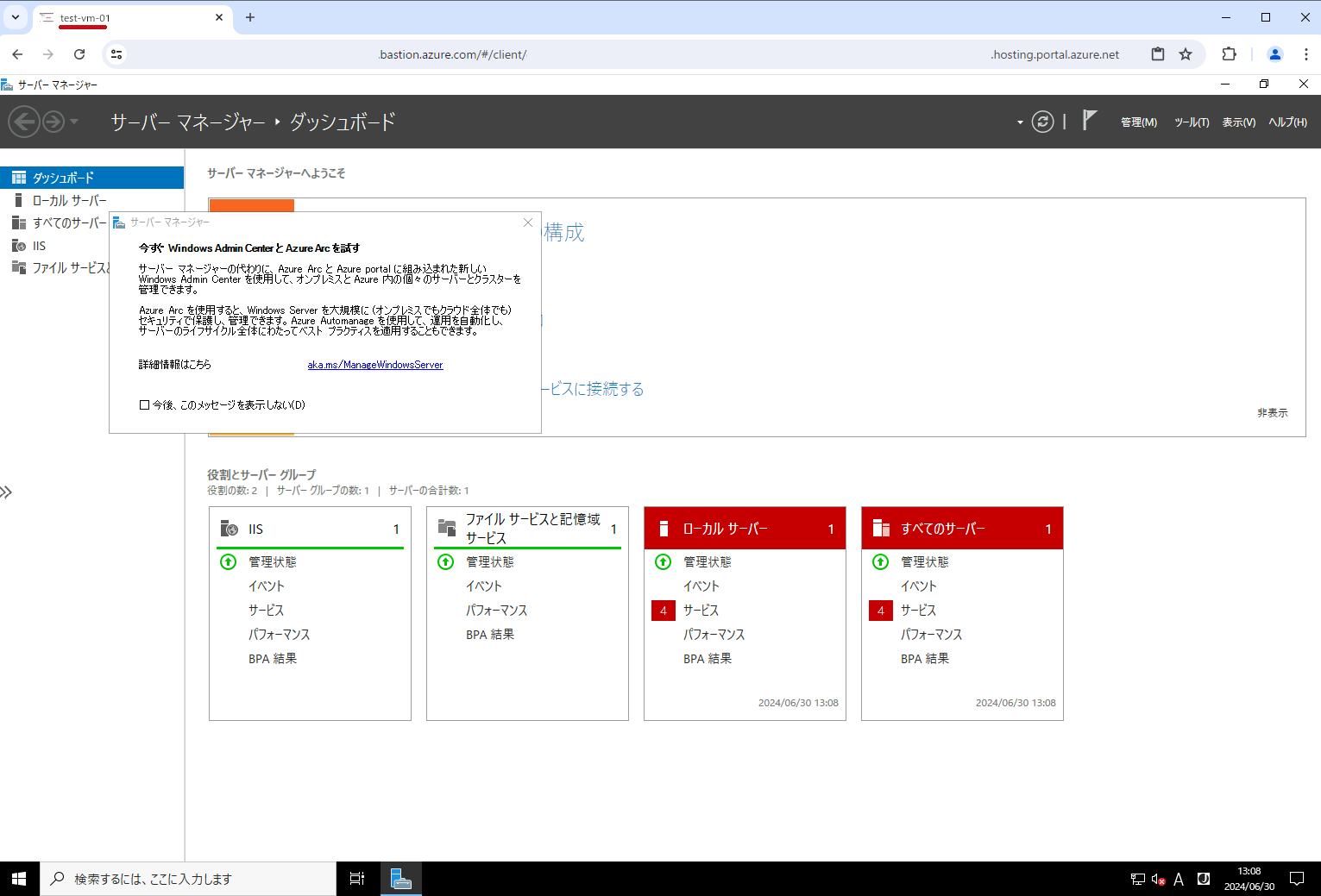Click the file services tile icon
1321x896 pixels.
[447, 527]
